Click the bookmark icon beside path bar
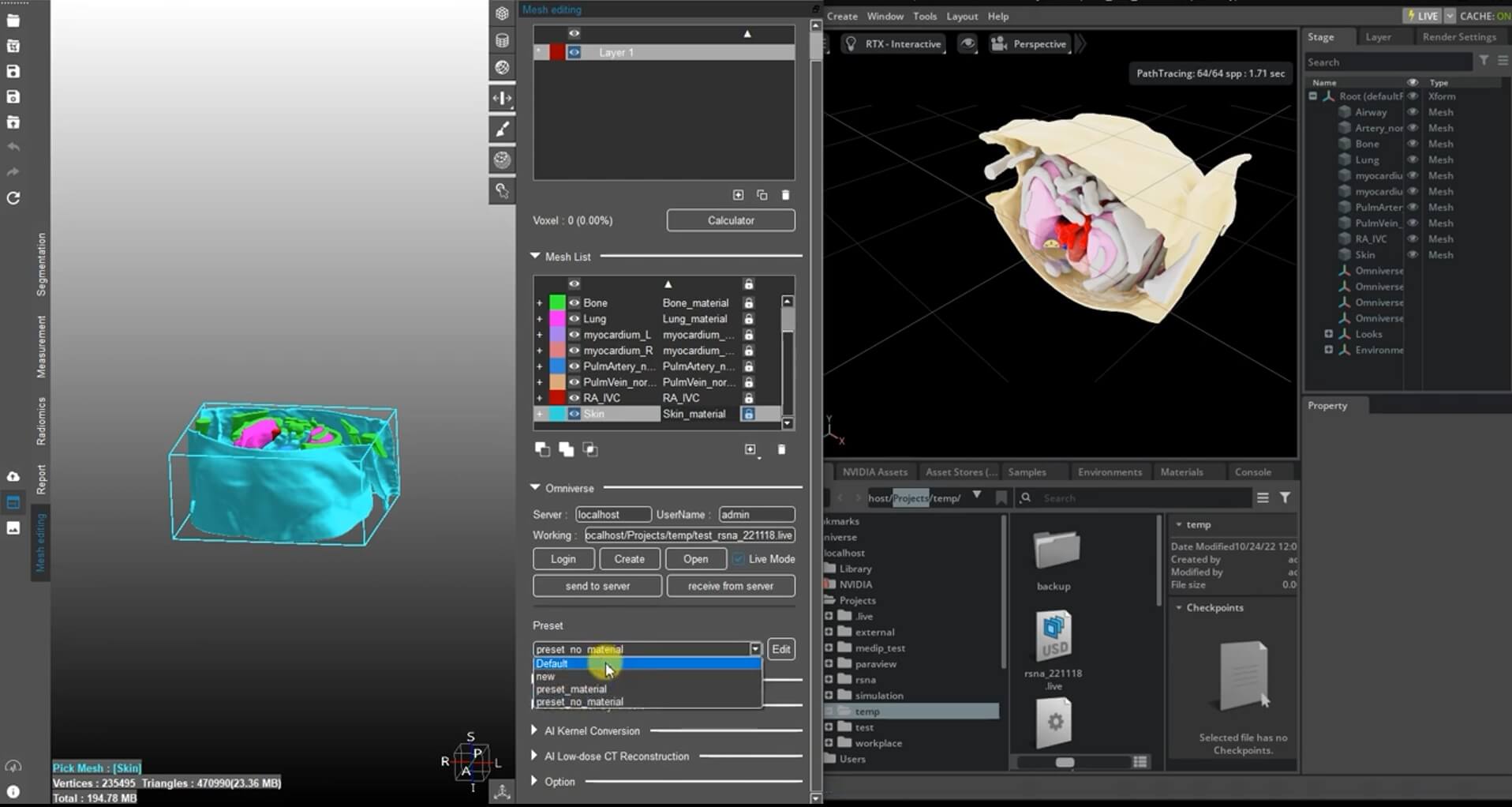This screenshot has height=807, width=1512. [1001, 497]
